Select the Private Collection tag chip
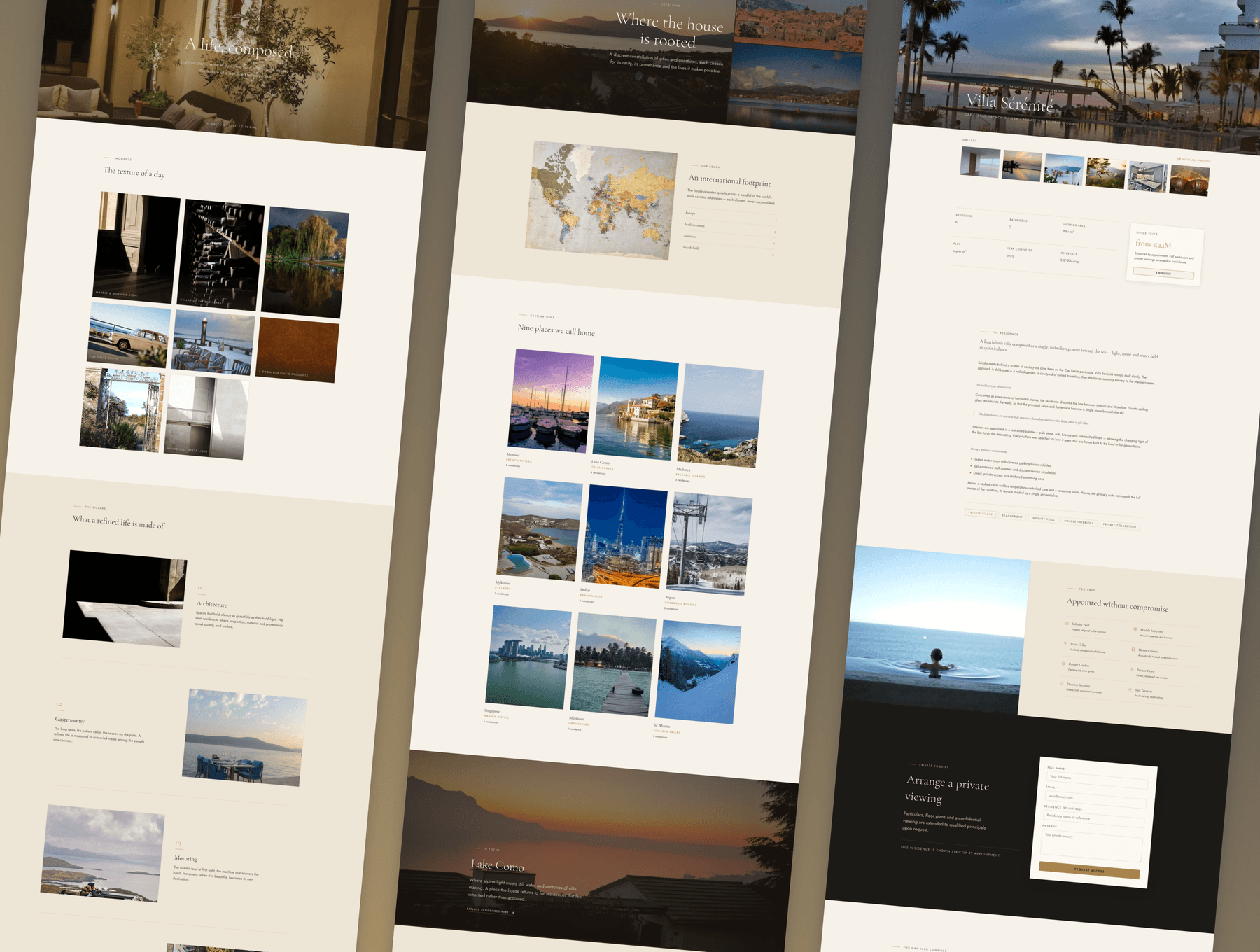 (x=1119, y=526)
